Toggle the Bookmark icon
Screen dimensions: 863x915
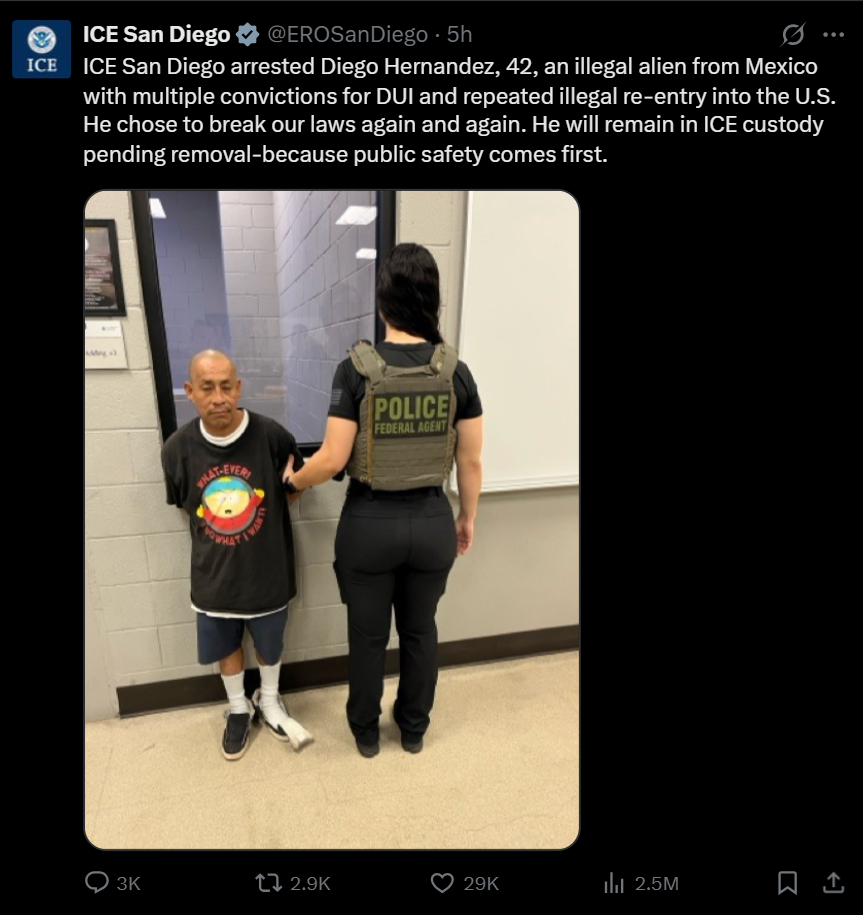tap(788, 882)
